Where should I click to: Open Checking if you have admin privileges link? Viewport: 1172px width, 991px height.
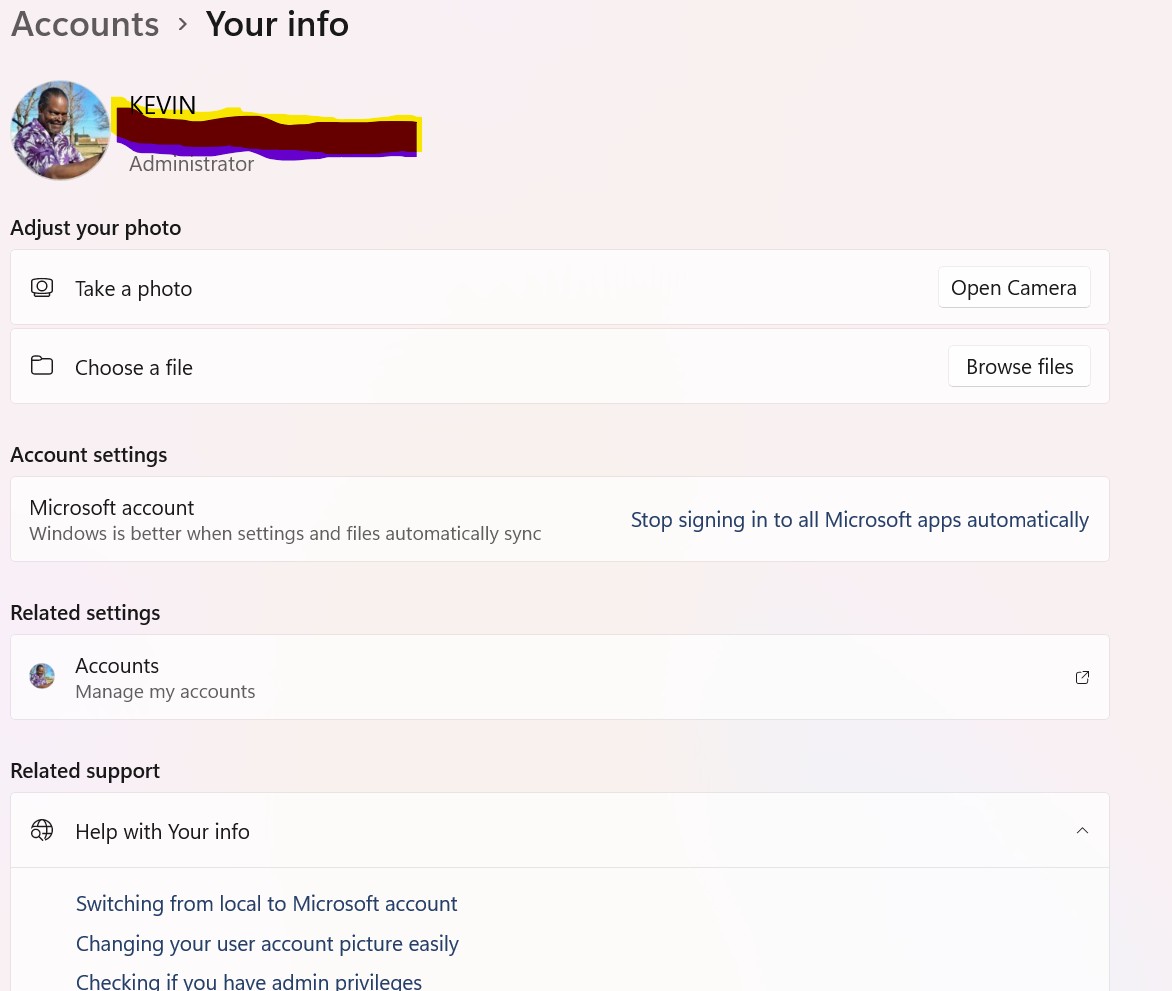click(x=249, y=982)
